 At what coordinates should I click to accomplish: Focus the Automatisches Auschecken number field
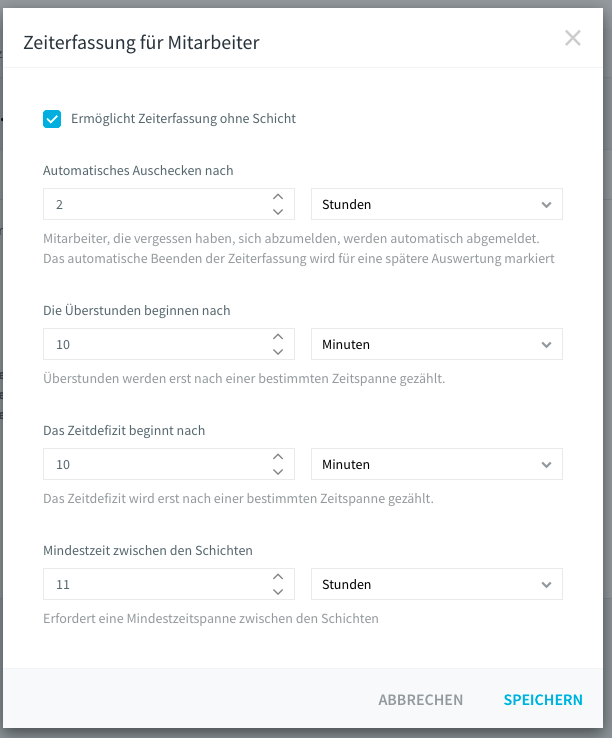158,204
